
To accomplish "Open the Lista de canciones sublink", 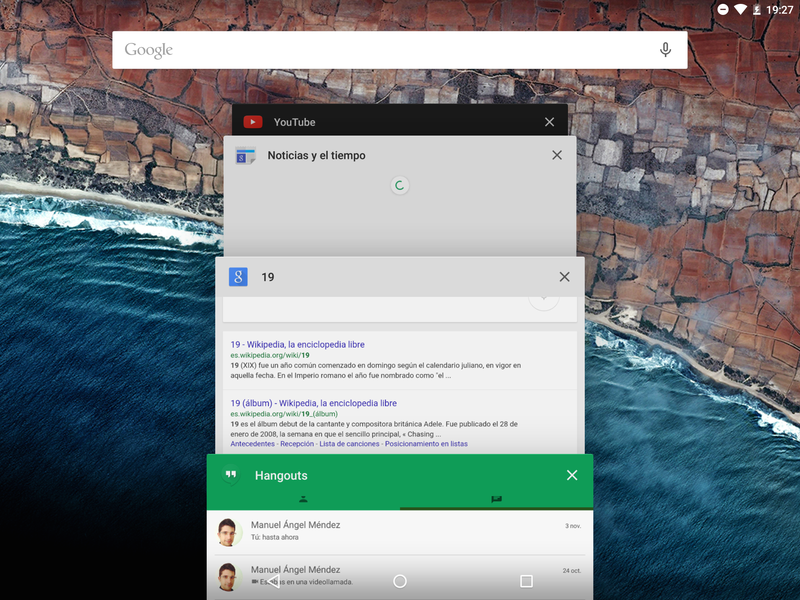I will click(349, 444).
